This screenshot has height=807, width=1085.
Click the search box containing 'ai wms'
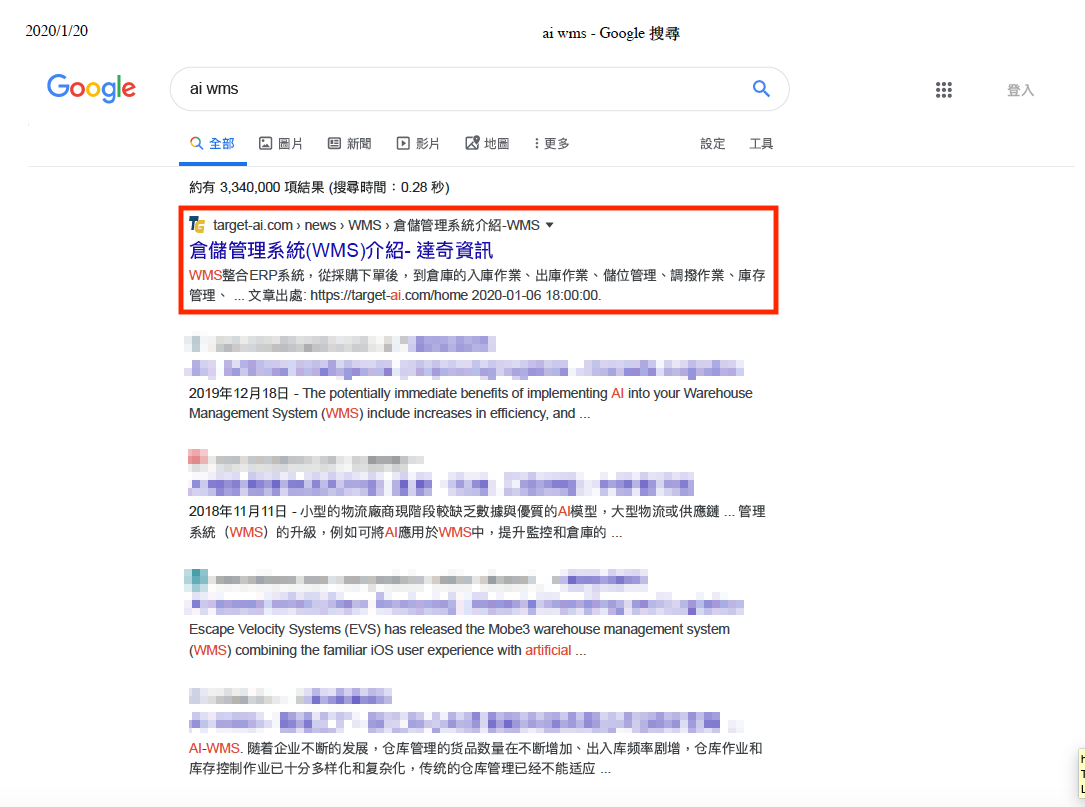coord(460,89)
